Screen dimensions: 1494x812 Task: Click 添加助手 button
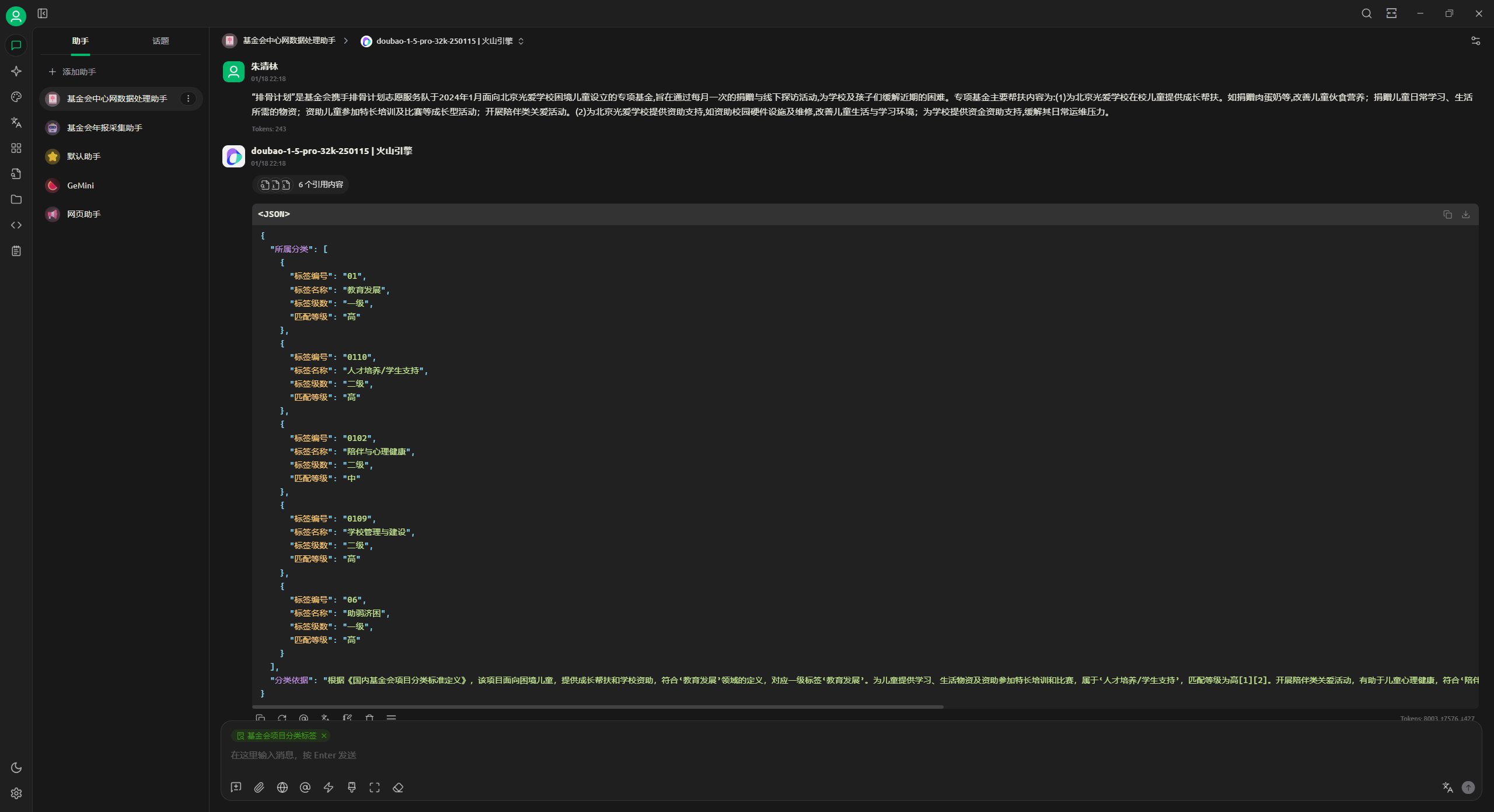click(72, 72)
